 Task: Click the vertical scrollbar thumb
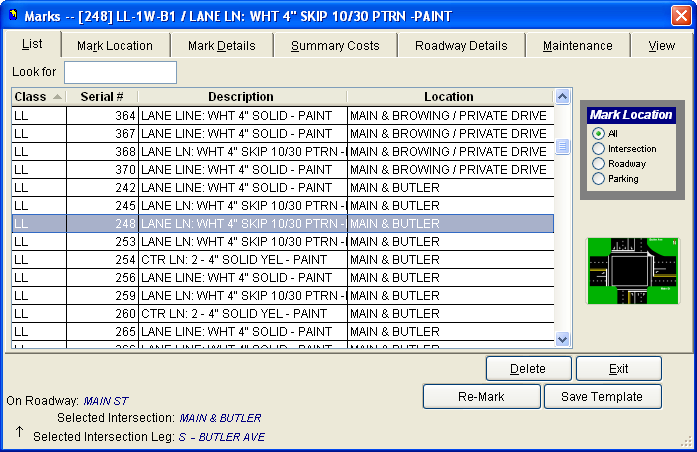[562, 146]
